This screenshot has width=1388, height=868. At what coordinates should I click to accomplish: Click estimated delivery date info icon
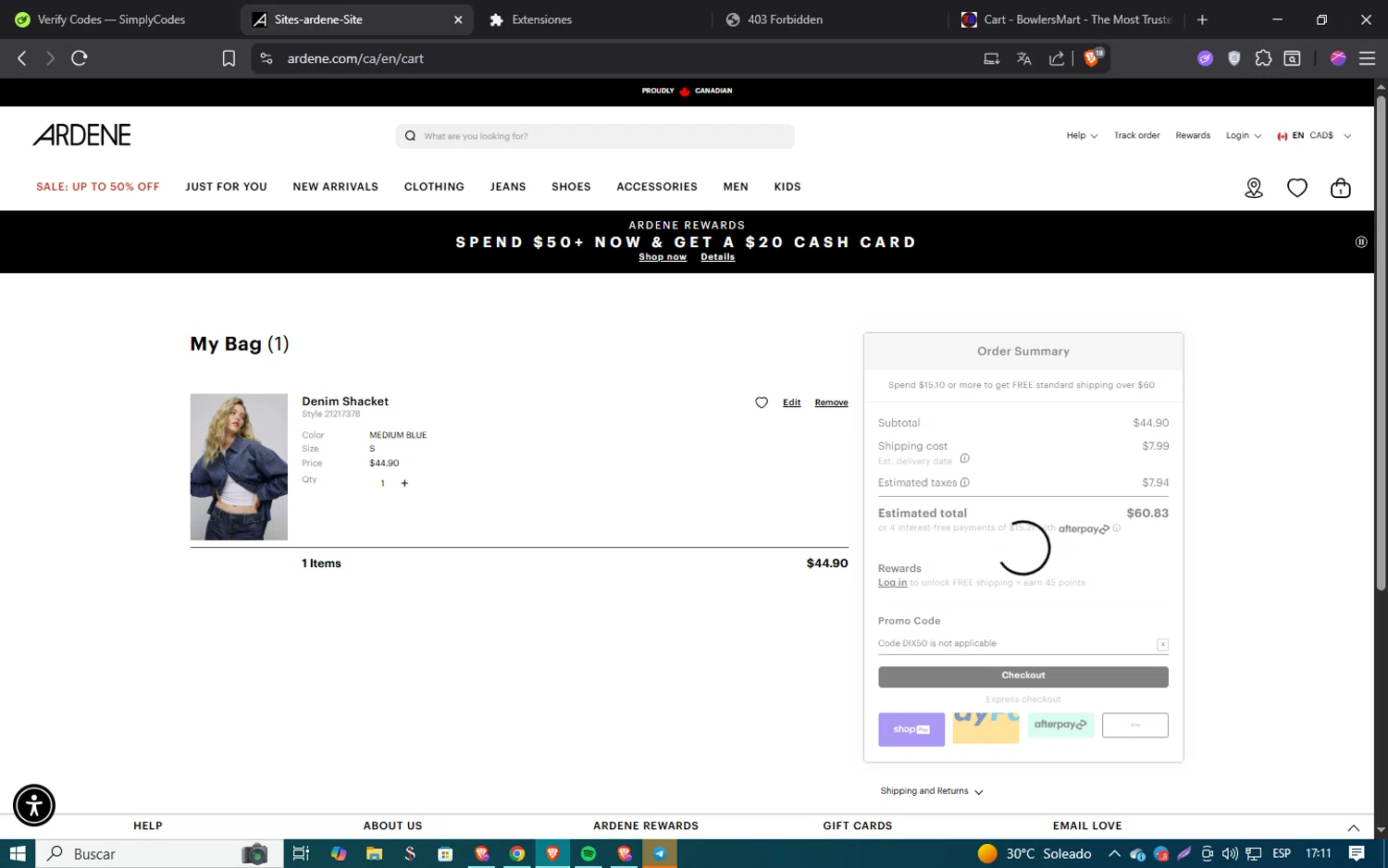click(964, 459)
